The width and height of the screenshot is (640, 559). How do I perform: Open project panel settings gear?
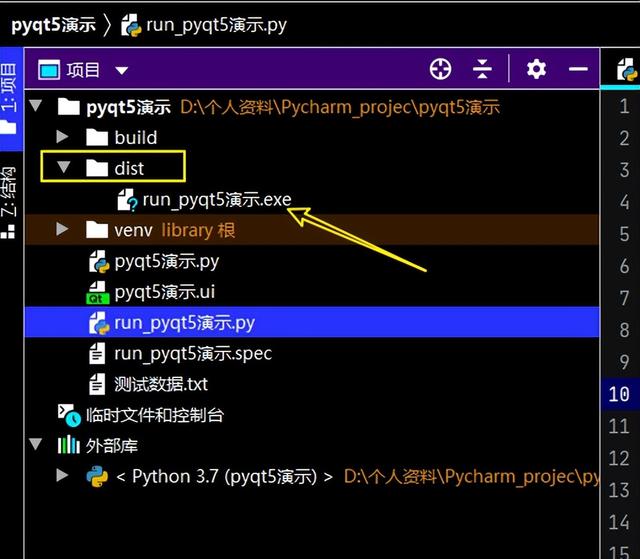[536, 69]
